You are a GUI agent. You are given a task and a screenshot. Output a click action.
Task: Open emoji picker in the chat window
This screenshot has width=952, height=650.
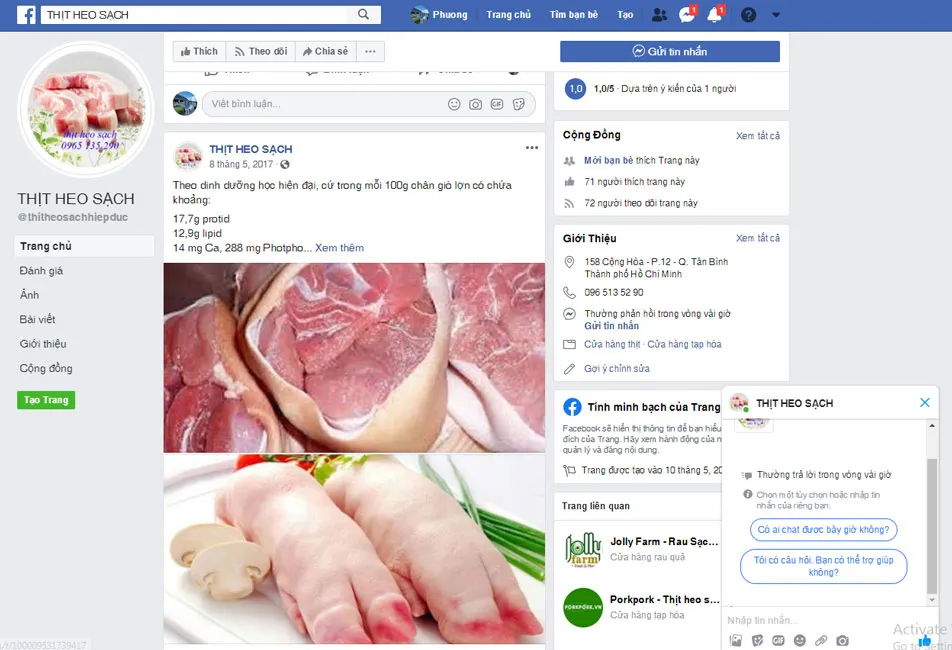click(x=801, y=640)
